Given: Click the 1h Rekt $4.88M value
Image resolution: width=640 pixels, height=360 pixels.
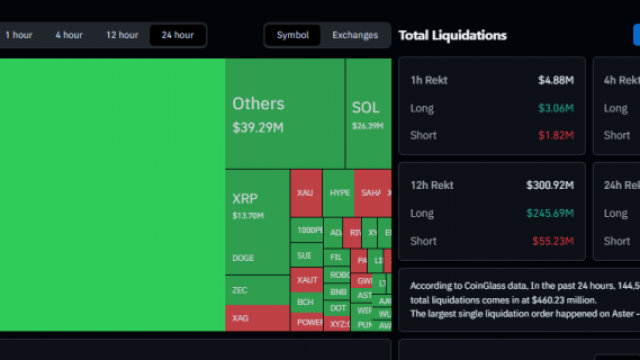Looking at the screenshot, I should 556,80.
